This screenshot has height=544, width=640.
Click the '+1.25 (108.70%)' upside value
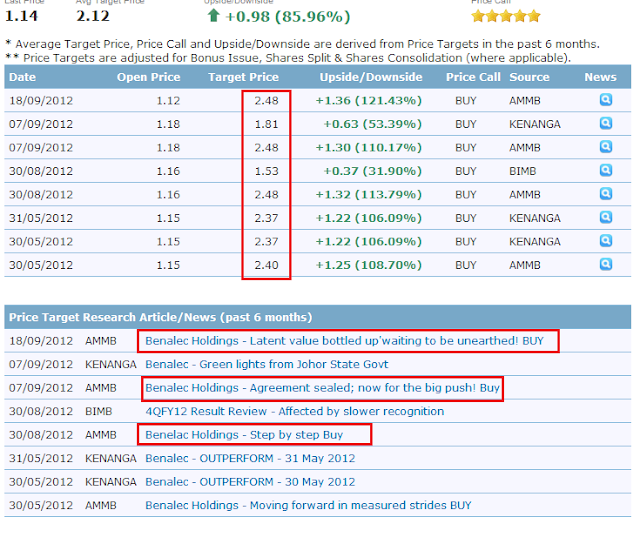click(x=369, y=265)
